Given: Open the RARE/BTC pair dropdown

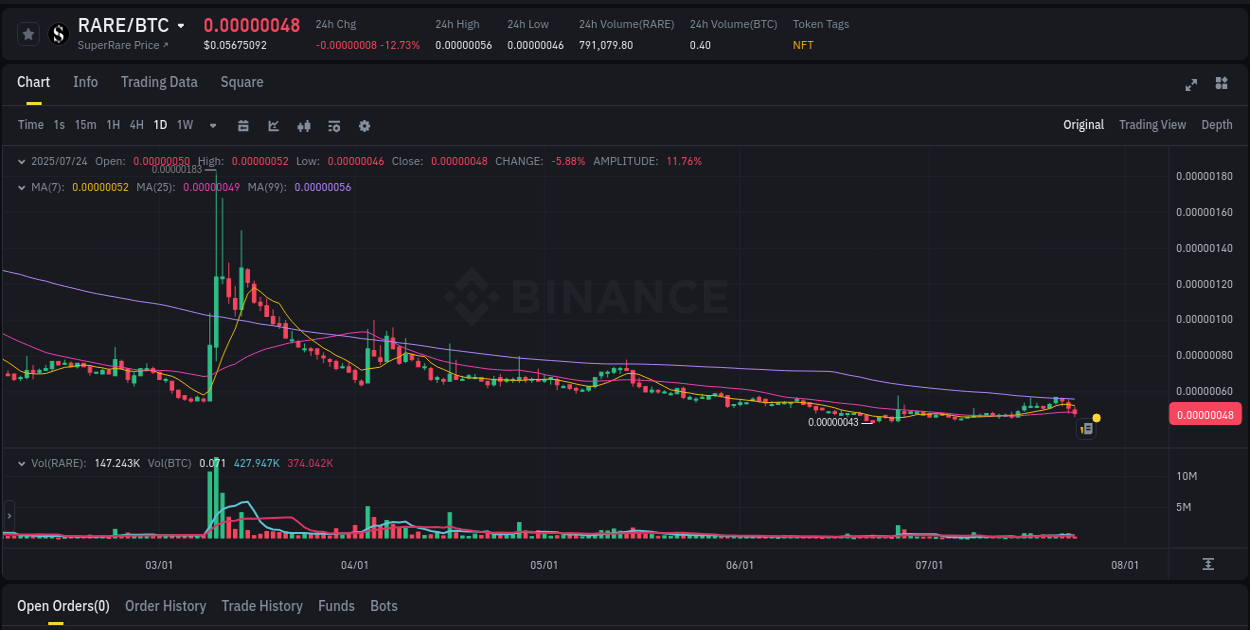Looking at the screenshot, I should coord(178,24).
